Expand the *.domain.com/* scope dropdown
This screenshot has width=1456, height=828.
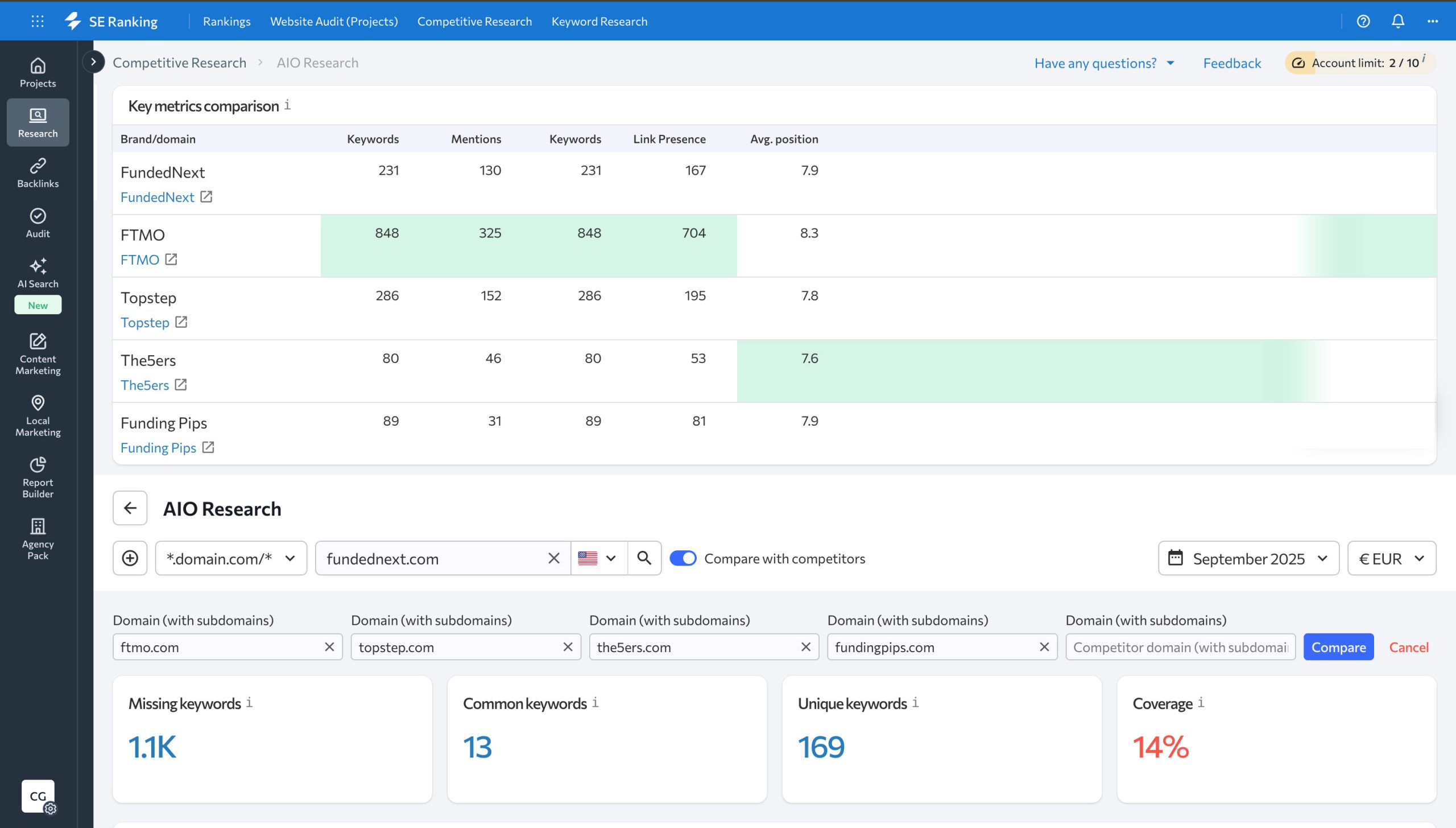[x=230, y=558]
